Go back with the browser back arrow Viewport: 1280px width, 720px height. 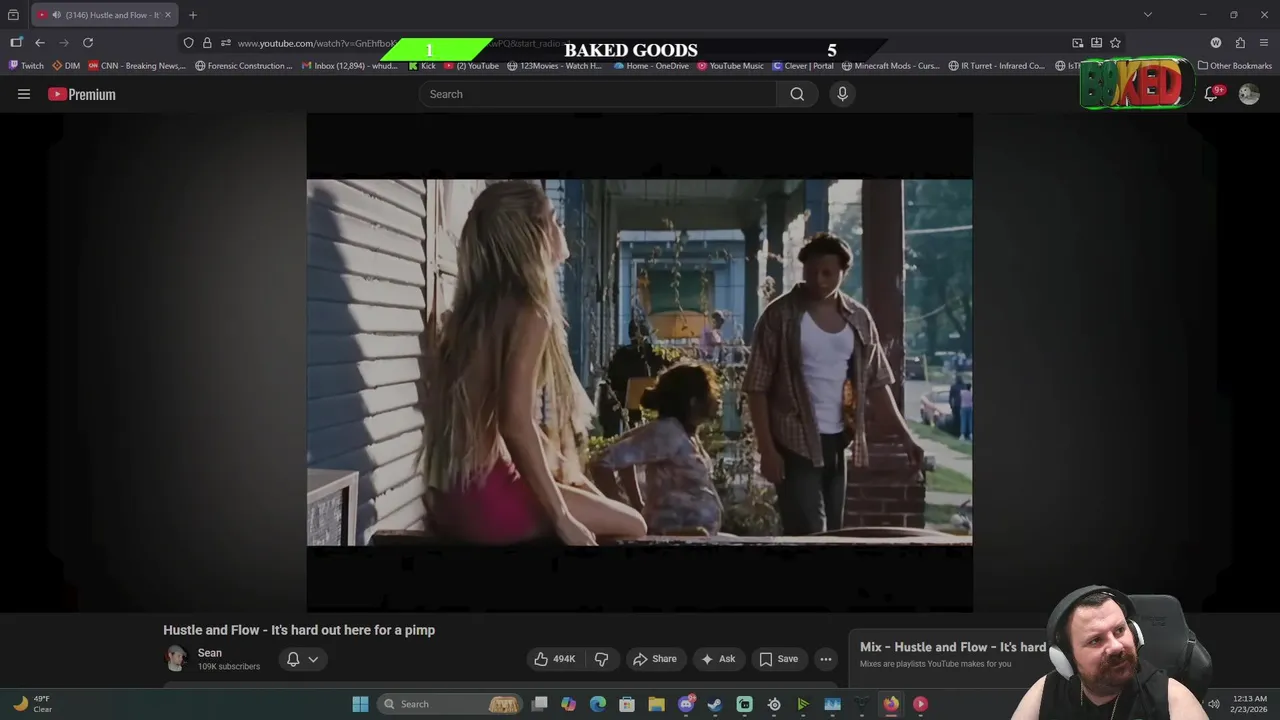click(x=40, y=43)
